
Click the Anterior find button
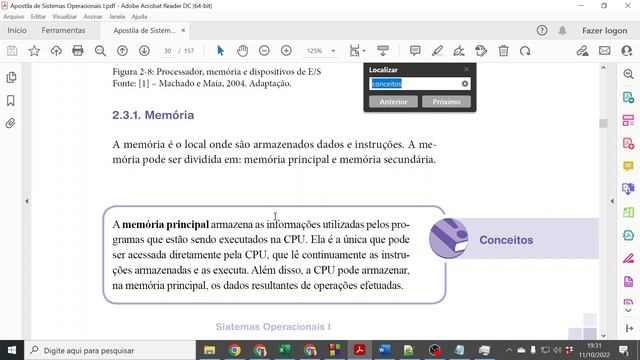tap(393, 102)
